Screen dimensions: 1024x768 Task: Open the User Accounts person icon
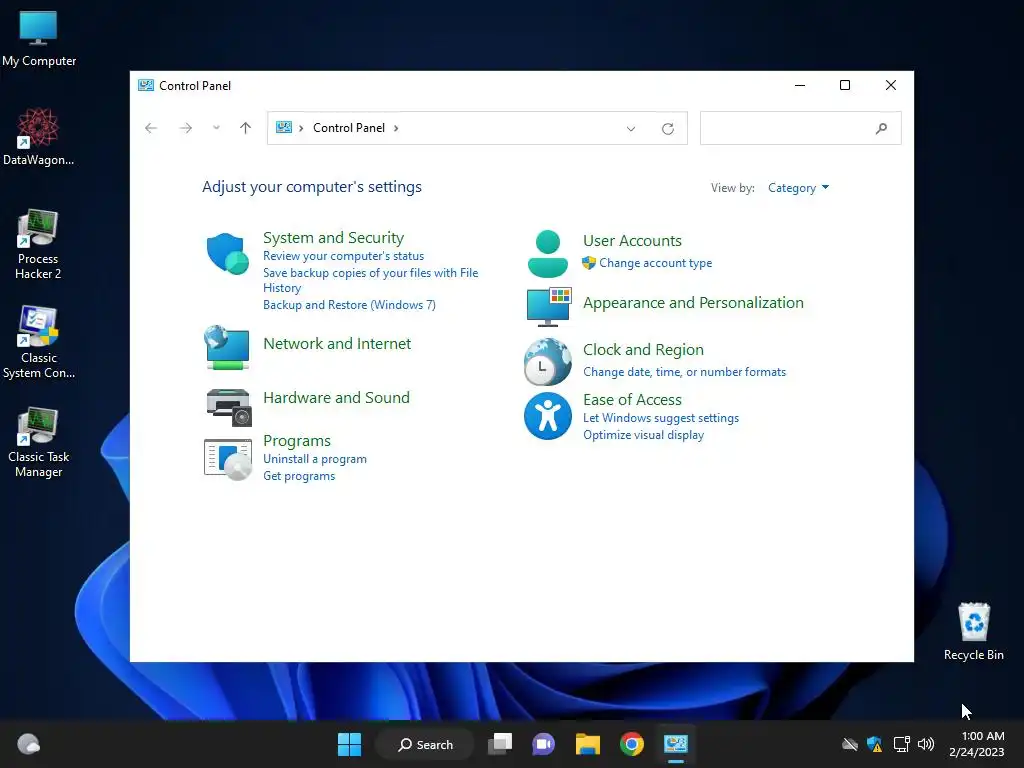coord(547,254)
